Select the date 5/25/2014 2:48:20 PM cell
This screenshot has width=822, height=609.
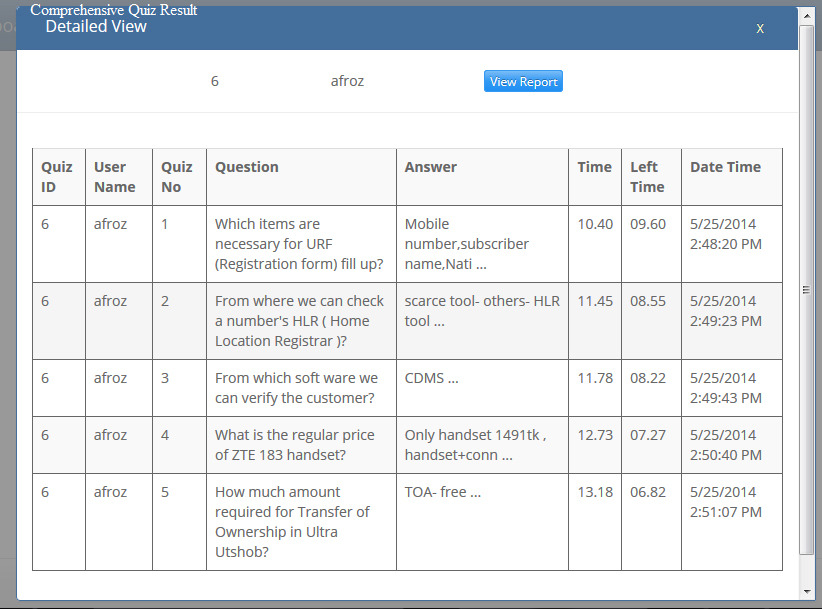725,234
